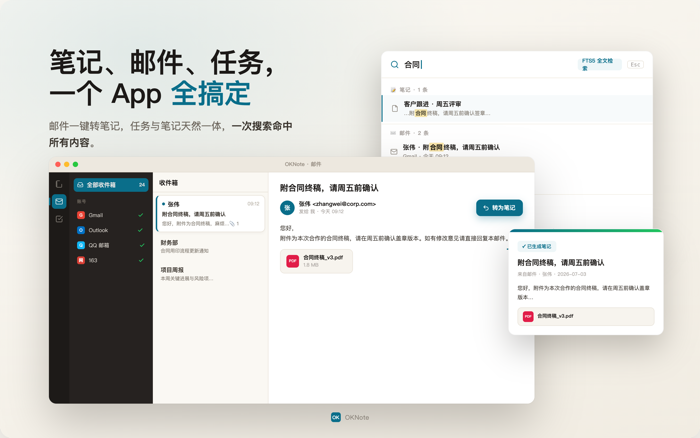Click the inbox tray icon beside 全部收件箱
The width and height of the screenshot is (700, 438).
pyautogui.click(x=80, y=185)
